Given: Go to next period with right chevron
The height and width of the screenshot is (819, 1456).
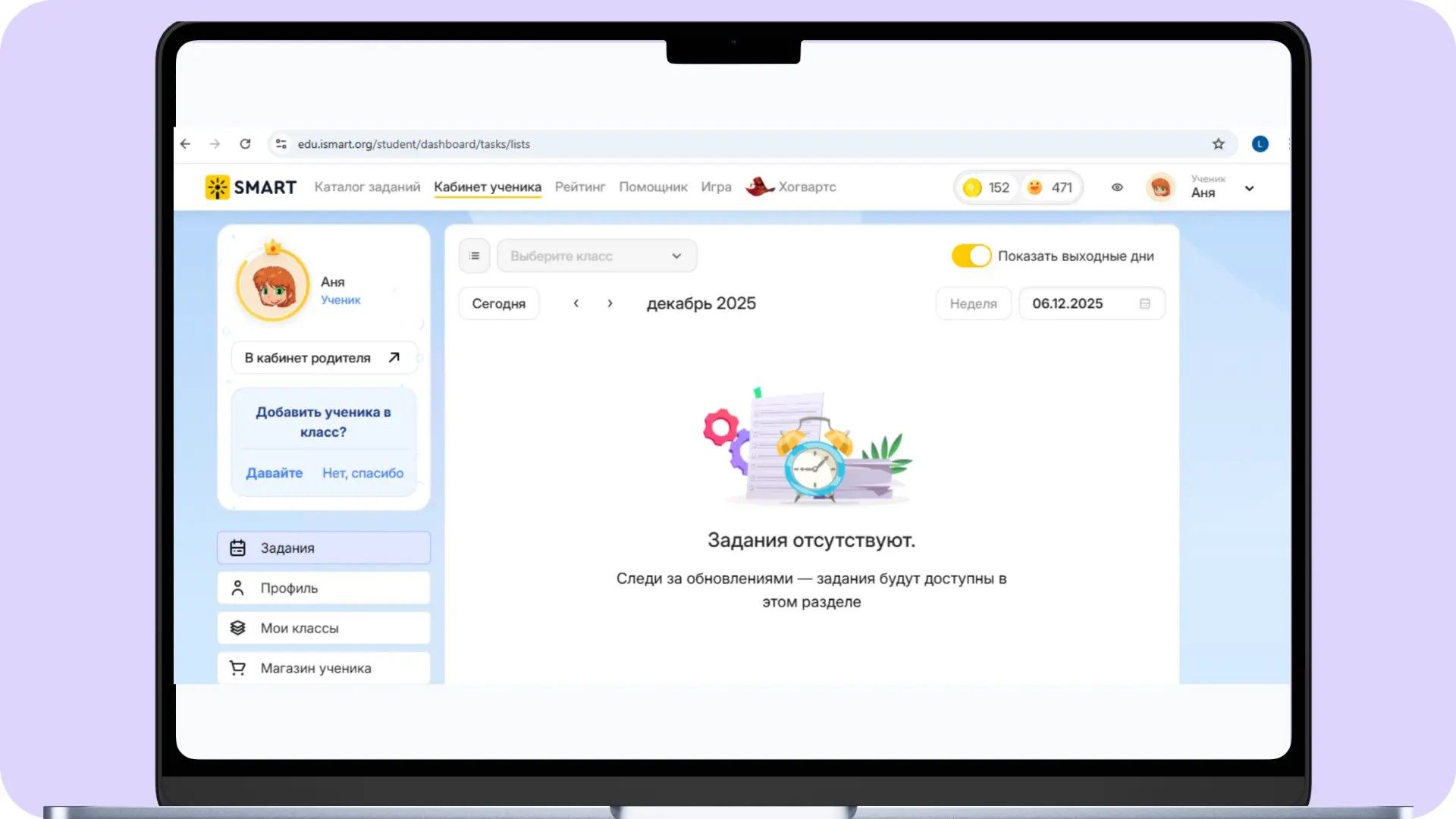Looking at the screenshot, I should tap(610, 303).
